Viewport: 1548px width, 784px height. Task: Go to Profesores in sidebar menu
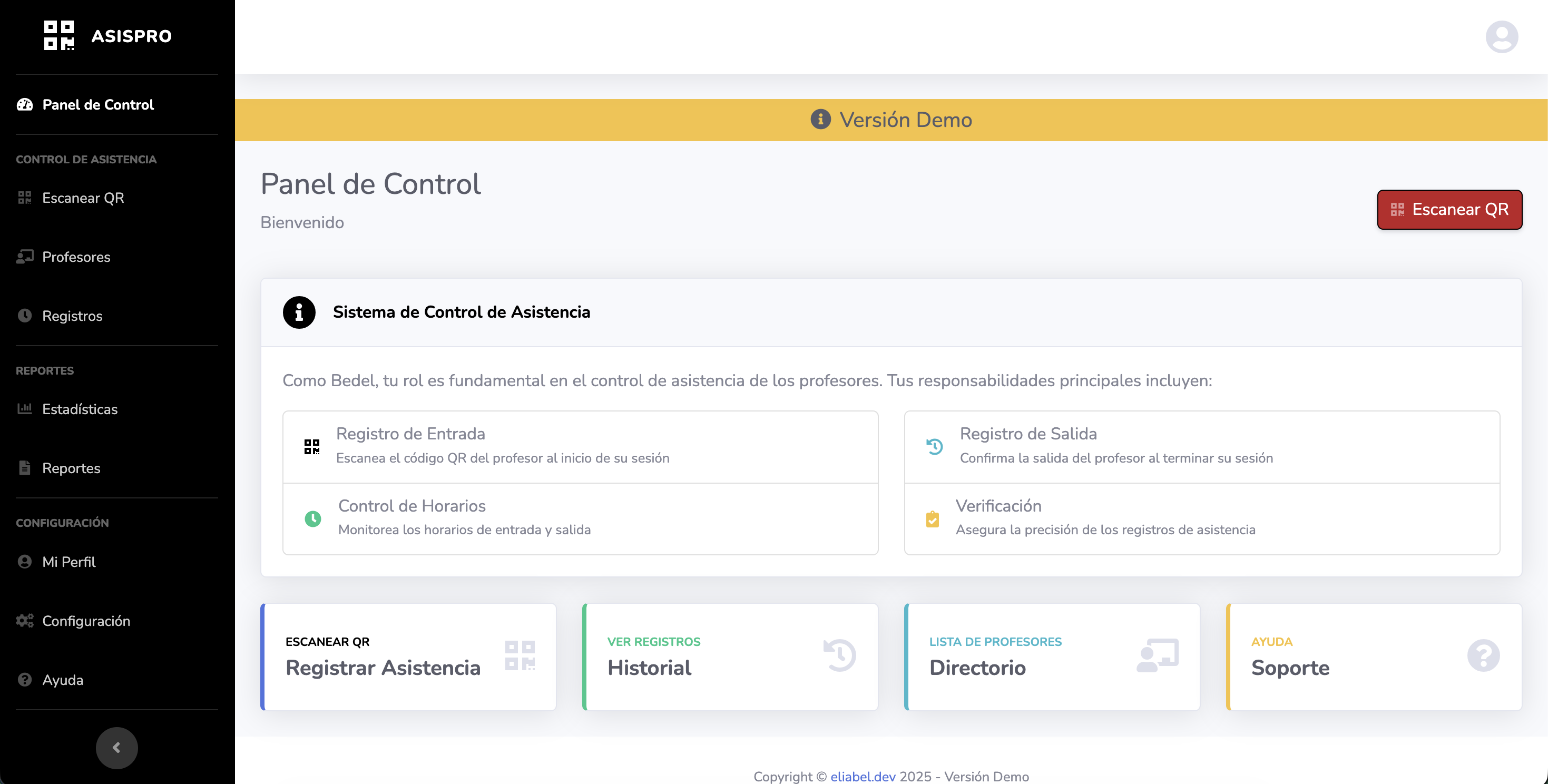pyautogui.click(x=76, y=257)
